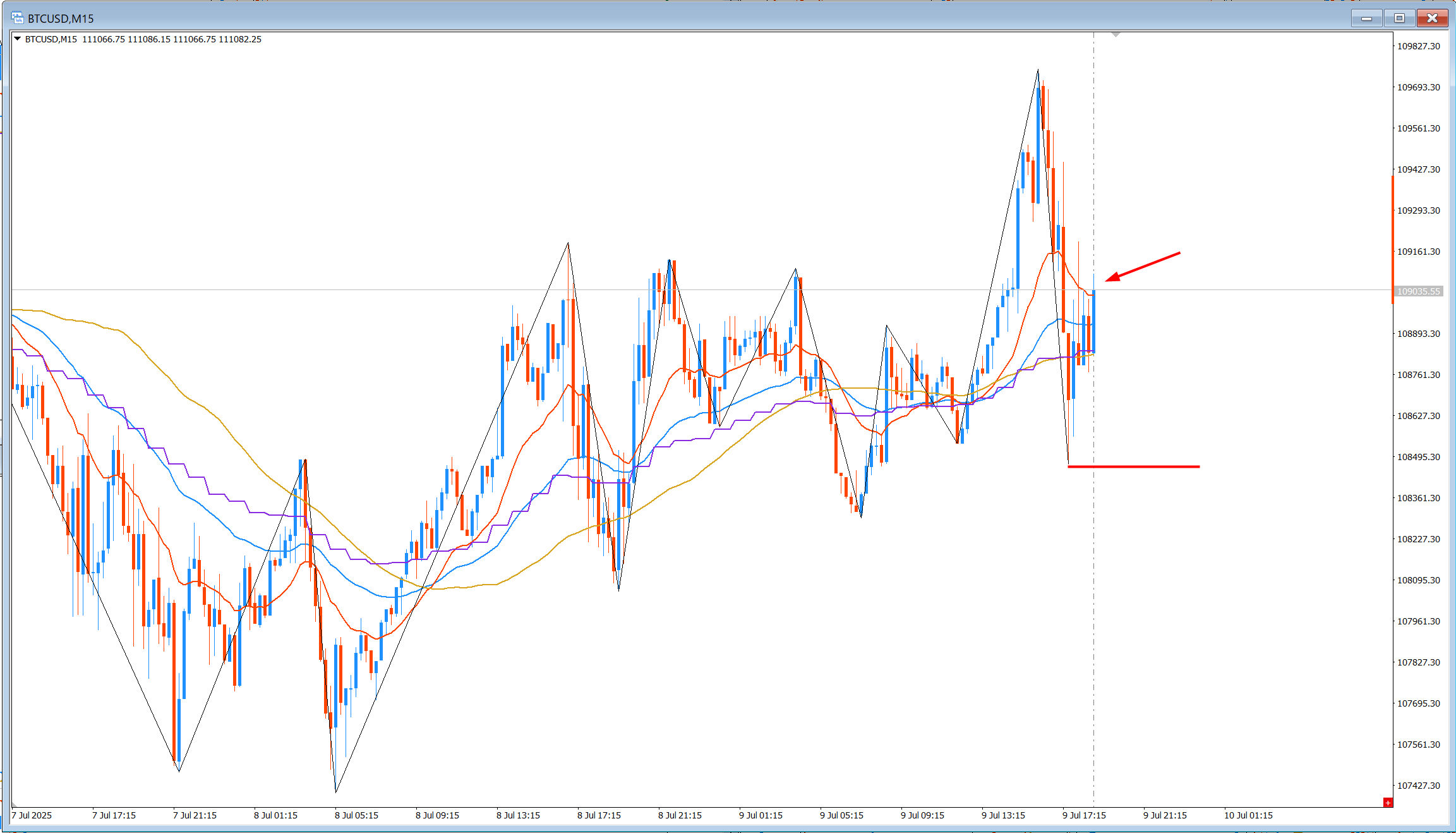Click price scale label 108761.30
This screenshot has height=833, width=1456.
(1419, 375)
